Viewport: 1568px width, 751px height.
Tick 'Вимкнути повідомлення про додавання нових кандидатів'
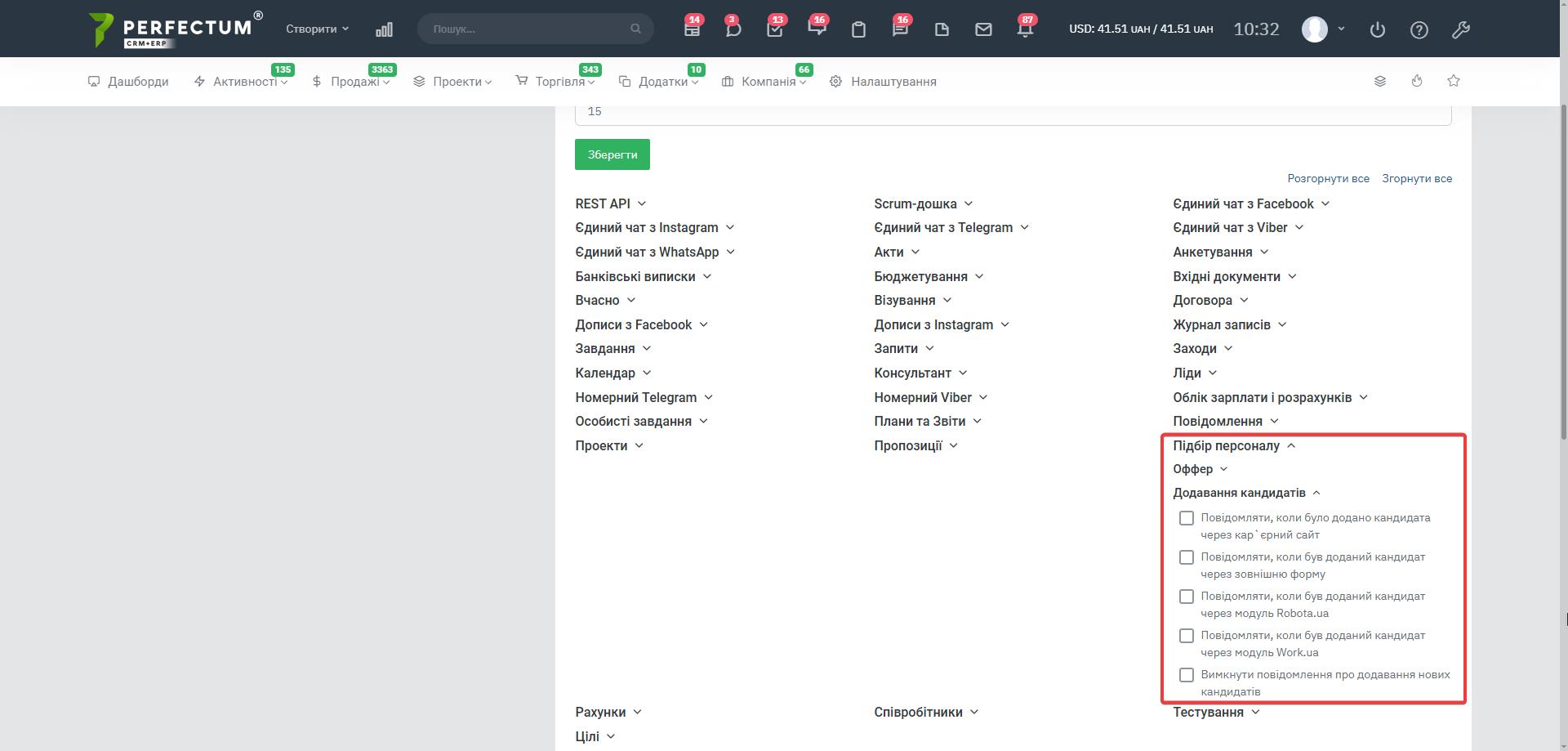coord(1186,675)
